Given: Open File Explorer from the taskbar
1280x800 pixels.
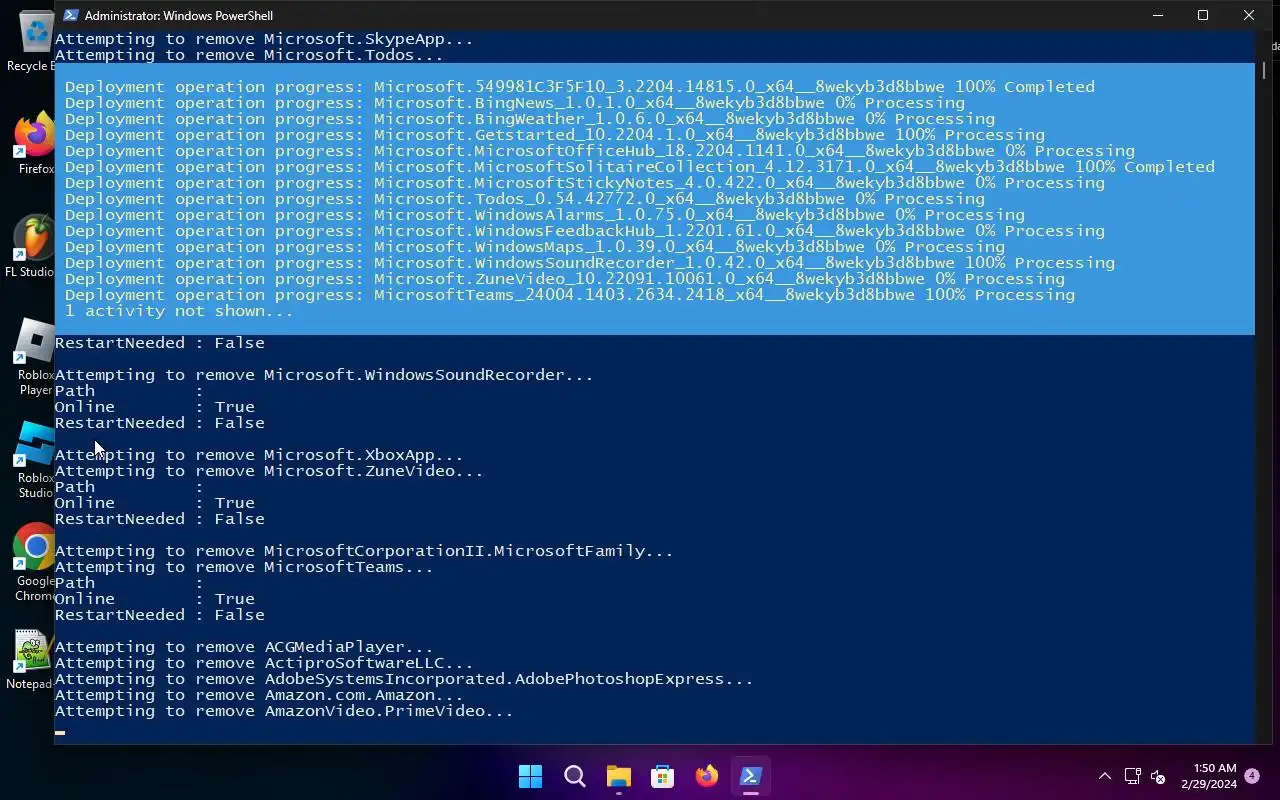Looking at the screenshot, I should click(619, 776).
